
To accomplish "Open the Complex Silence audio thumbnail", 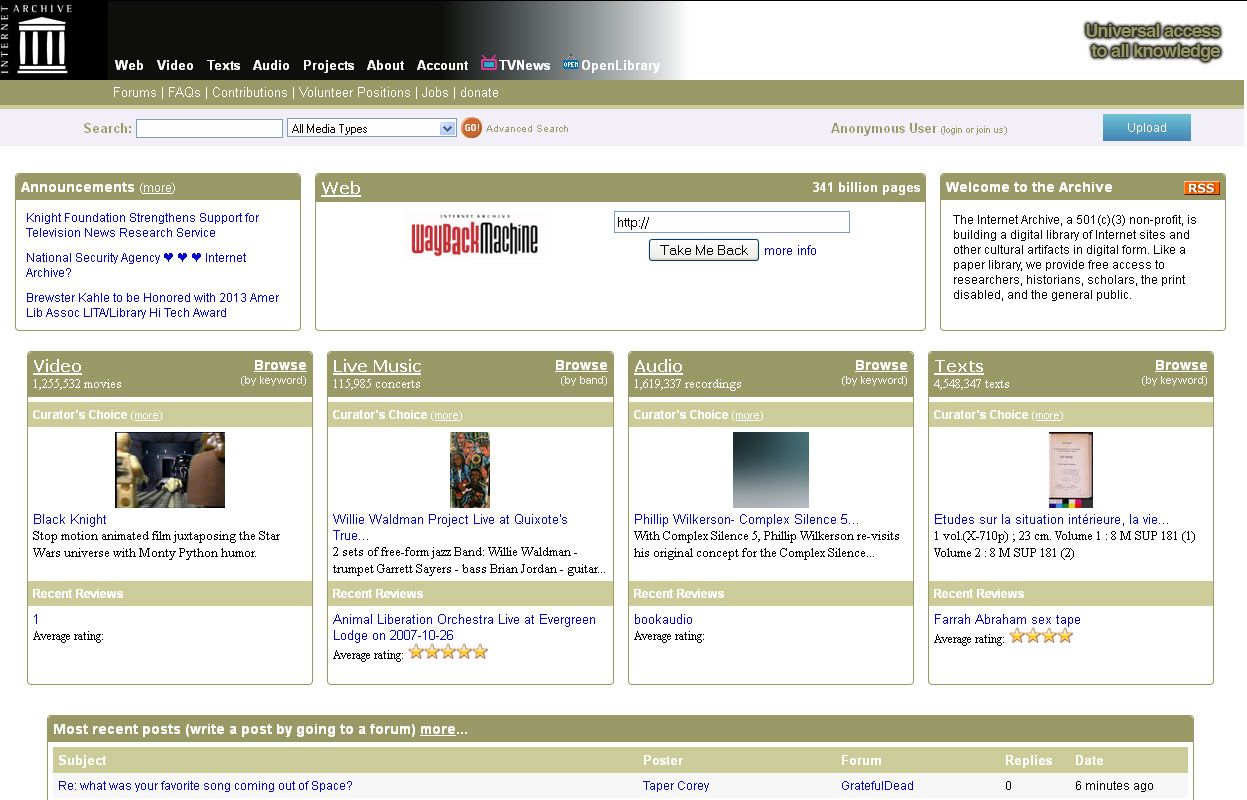I will 771,470.
